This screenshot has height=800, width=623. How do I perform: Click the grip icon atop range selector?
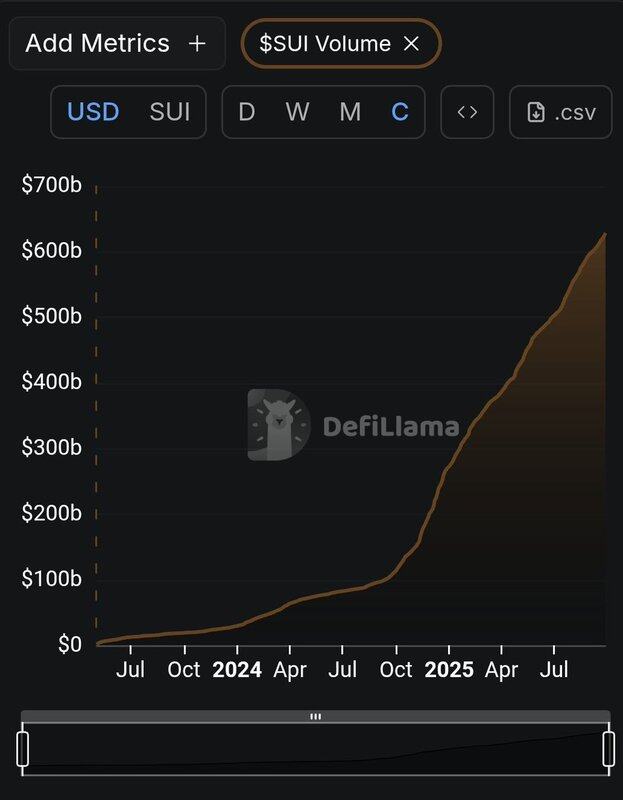pos(316,717)
